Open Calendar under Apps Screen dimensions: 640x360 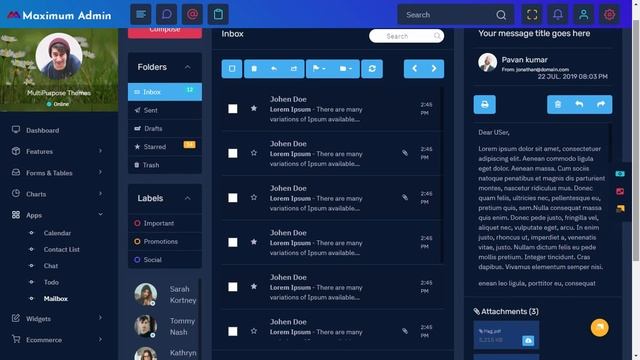click(57, 233)
